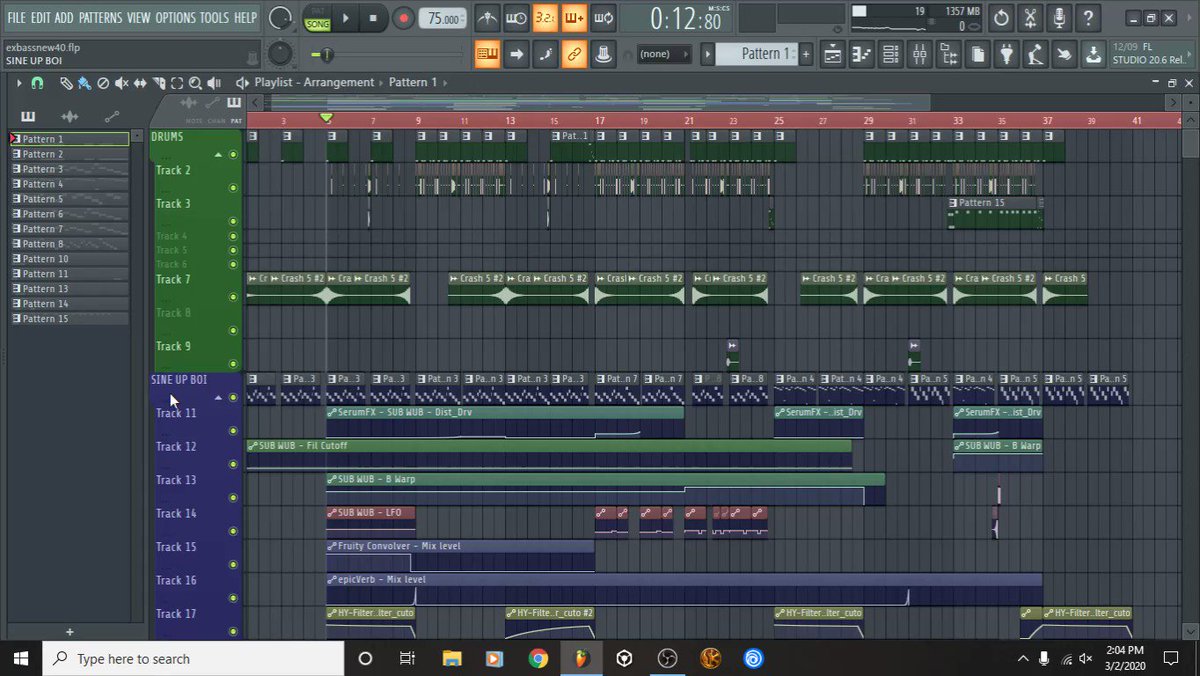Collapse the SINE UP BOI track group

coord(218,397)
